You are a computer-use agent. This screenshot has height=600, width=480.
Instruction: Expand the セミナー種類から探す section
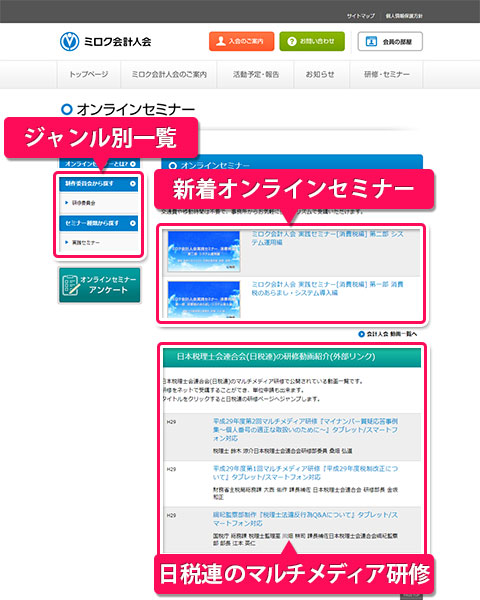pyautogui.click(x=99, y=223)
